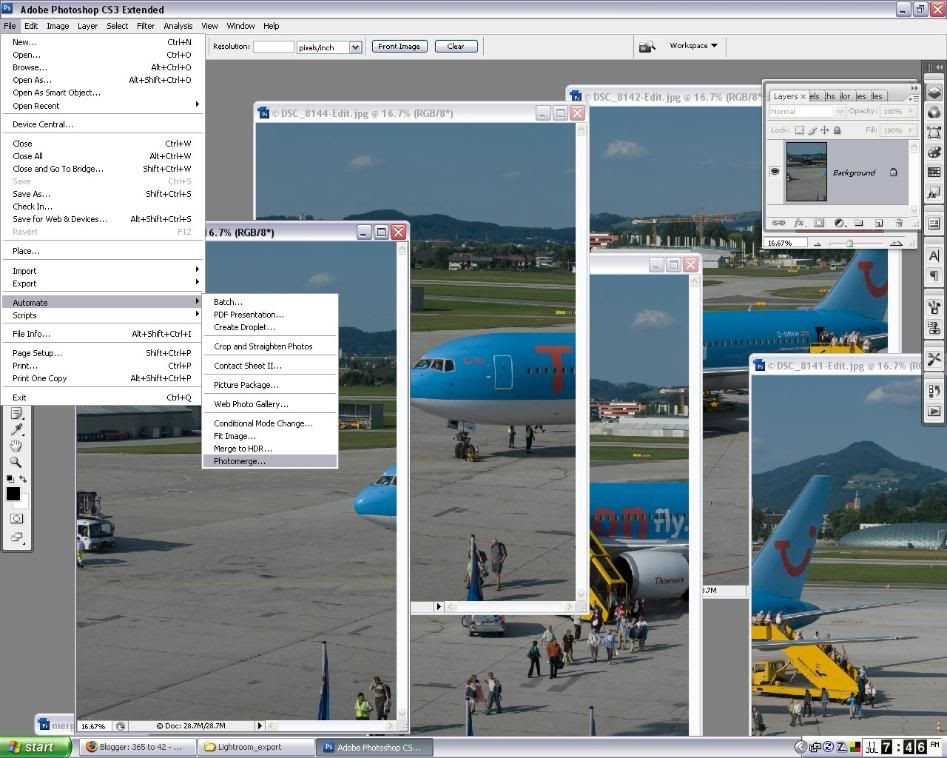947x758 pixels.
Task: Delete layer trash icon
Action: click(x=899, y=223)
